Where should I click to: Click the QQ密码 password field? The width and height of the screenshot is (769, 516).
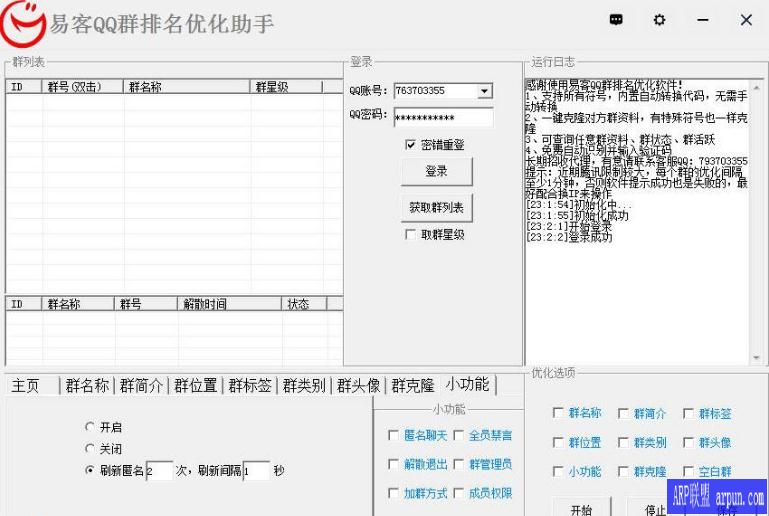(443, 118)
